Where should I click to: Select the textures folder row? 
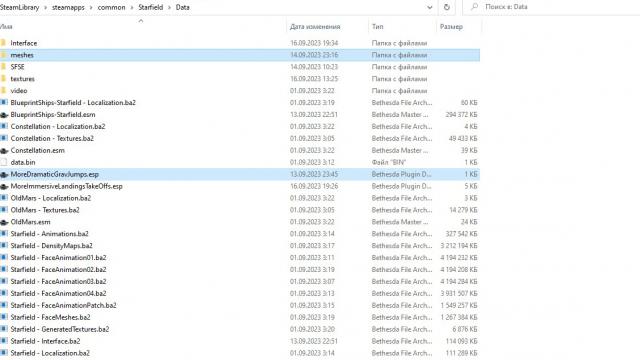click(240, 79)
